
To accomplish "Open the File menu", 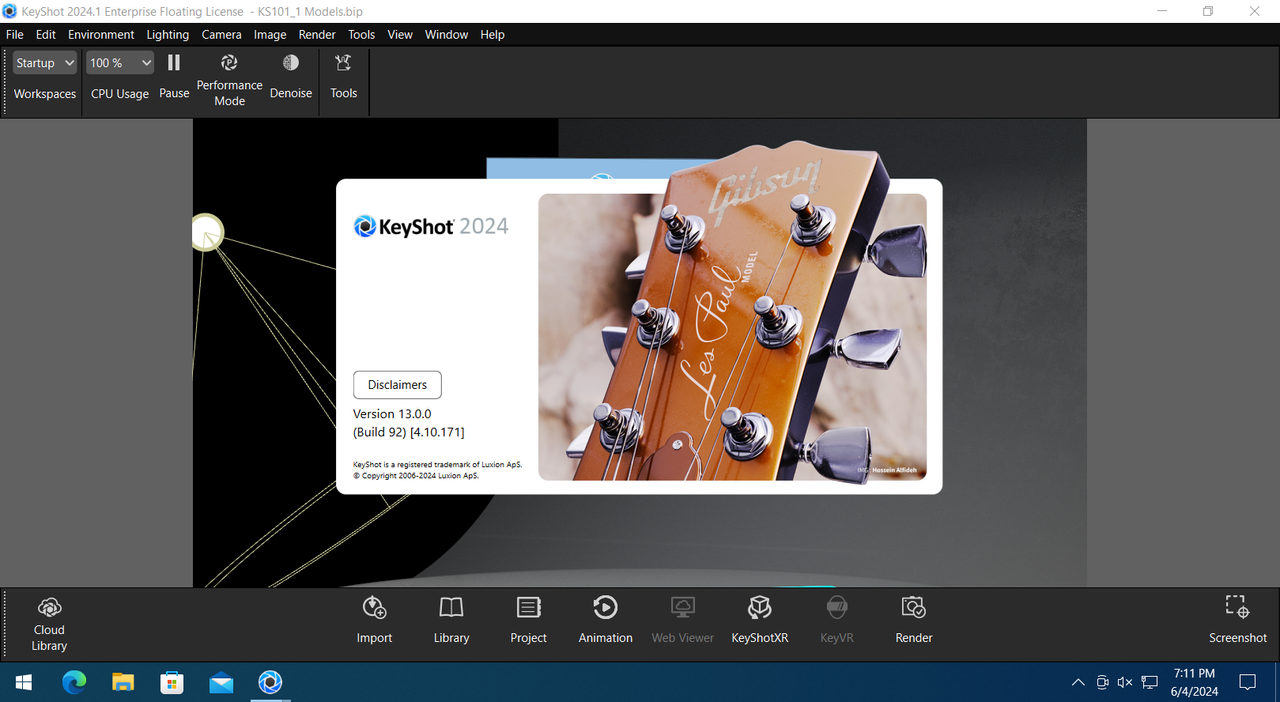I will tap(14, 34).
